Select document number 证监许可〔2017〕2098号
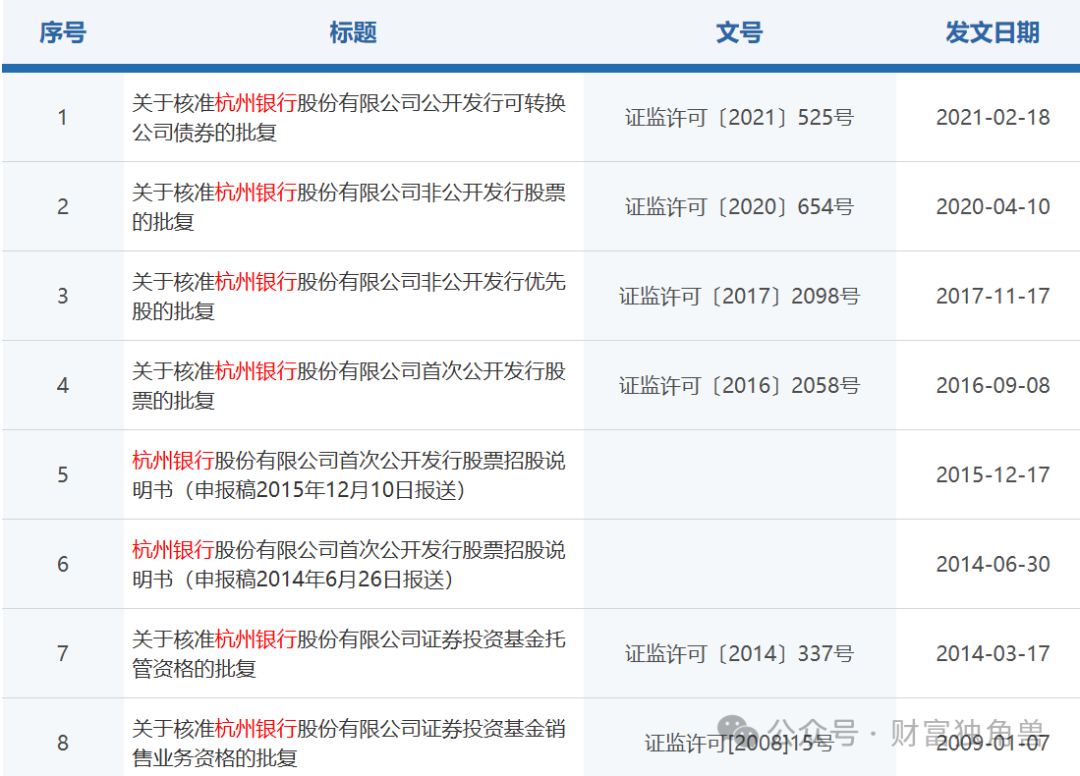1080x776 pixels. click(x=739, y=296)
